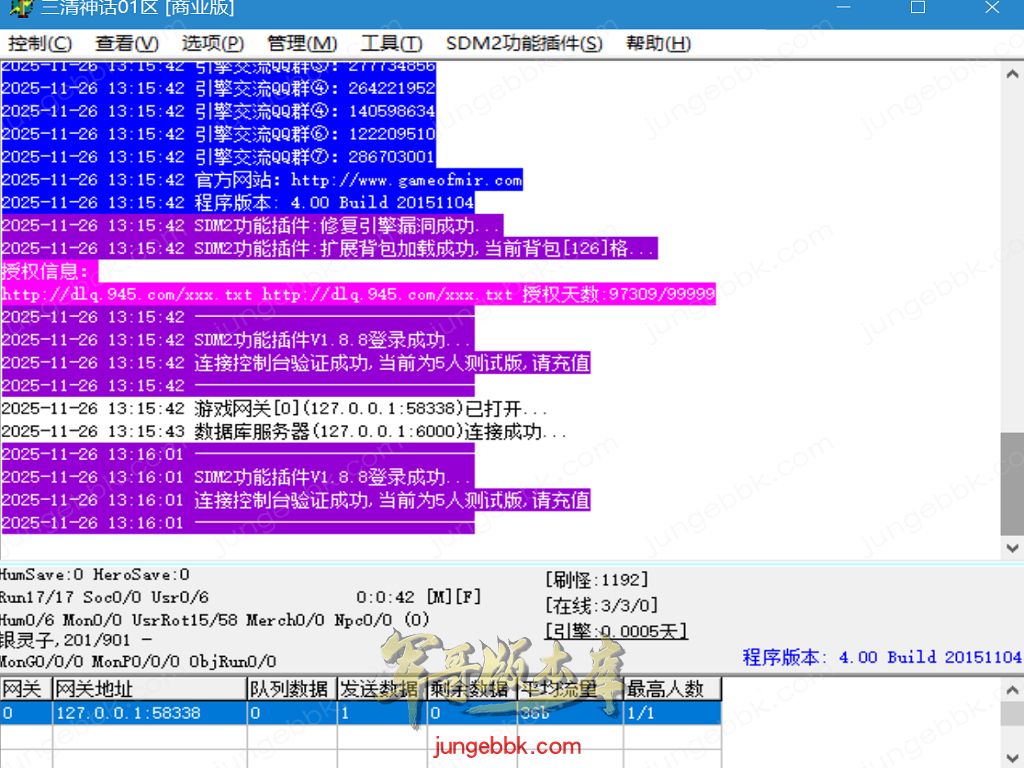
Task: Click the 队列数据 column header
Action: click(x=291, y=688)
